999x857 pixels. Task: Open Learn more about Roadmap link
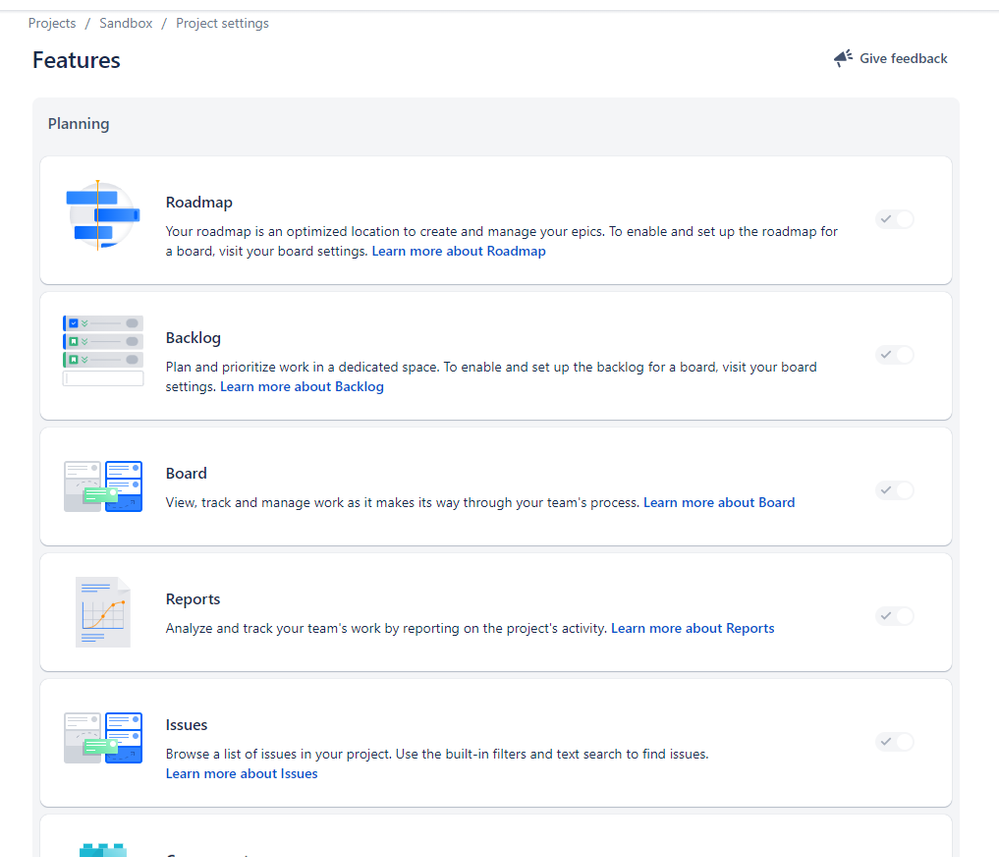[x=459, y=251]
